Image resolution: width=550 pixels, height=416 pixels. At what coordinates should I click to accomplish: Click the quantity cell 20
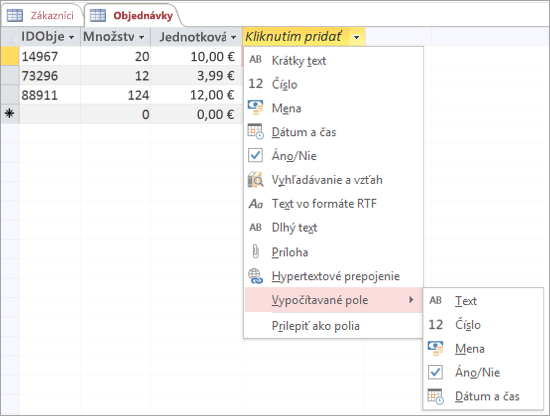coord(116,56)
